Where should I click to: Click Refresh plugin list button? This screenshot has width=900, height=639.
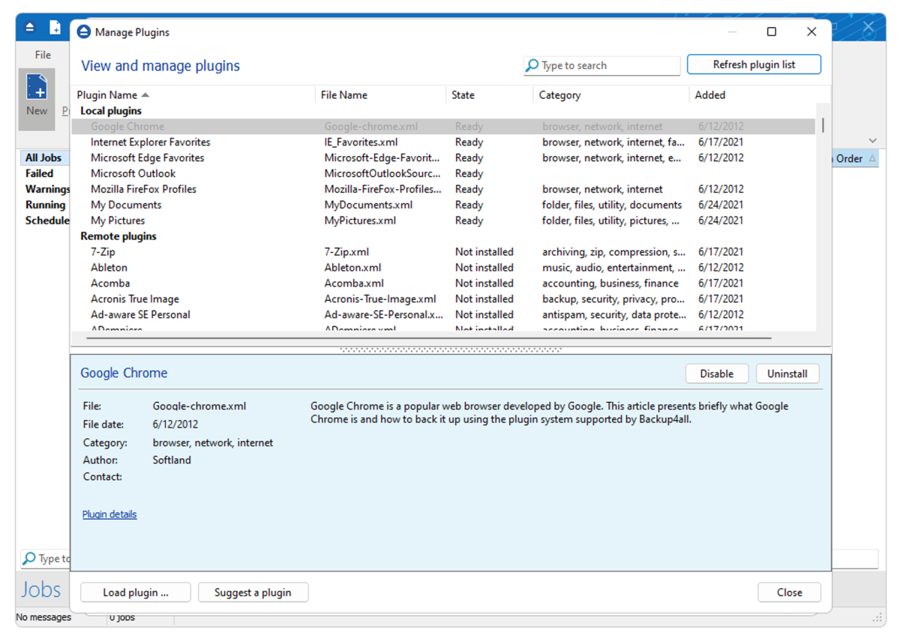click(x=754, y=65)
